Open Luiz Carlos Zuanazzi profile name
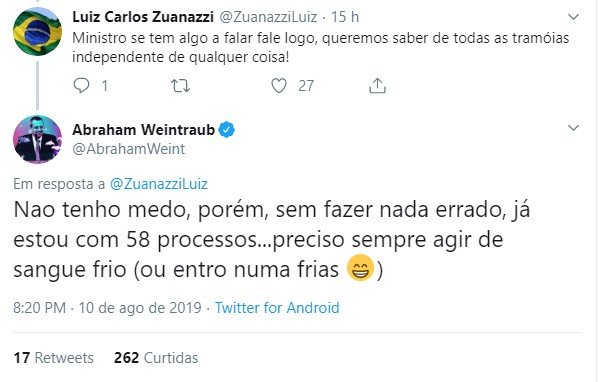 tap(143, 17)
